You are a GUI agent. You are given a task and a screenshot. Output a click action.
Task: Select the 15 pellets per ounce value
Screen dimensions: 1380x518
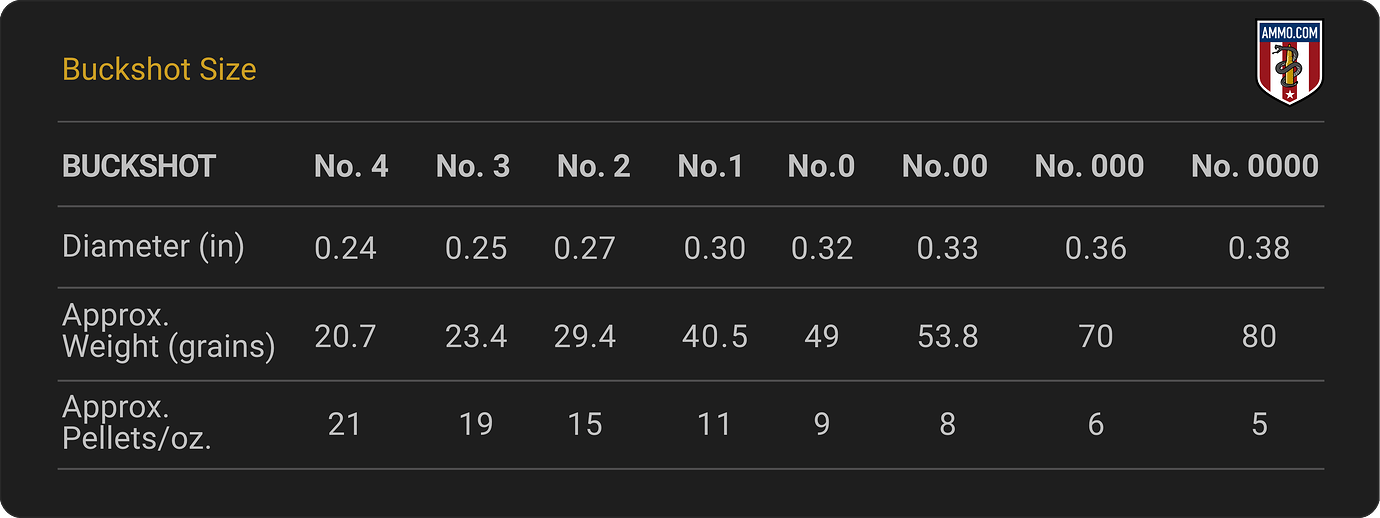pyautogui.click(x=585, y=425)
